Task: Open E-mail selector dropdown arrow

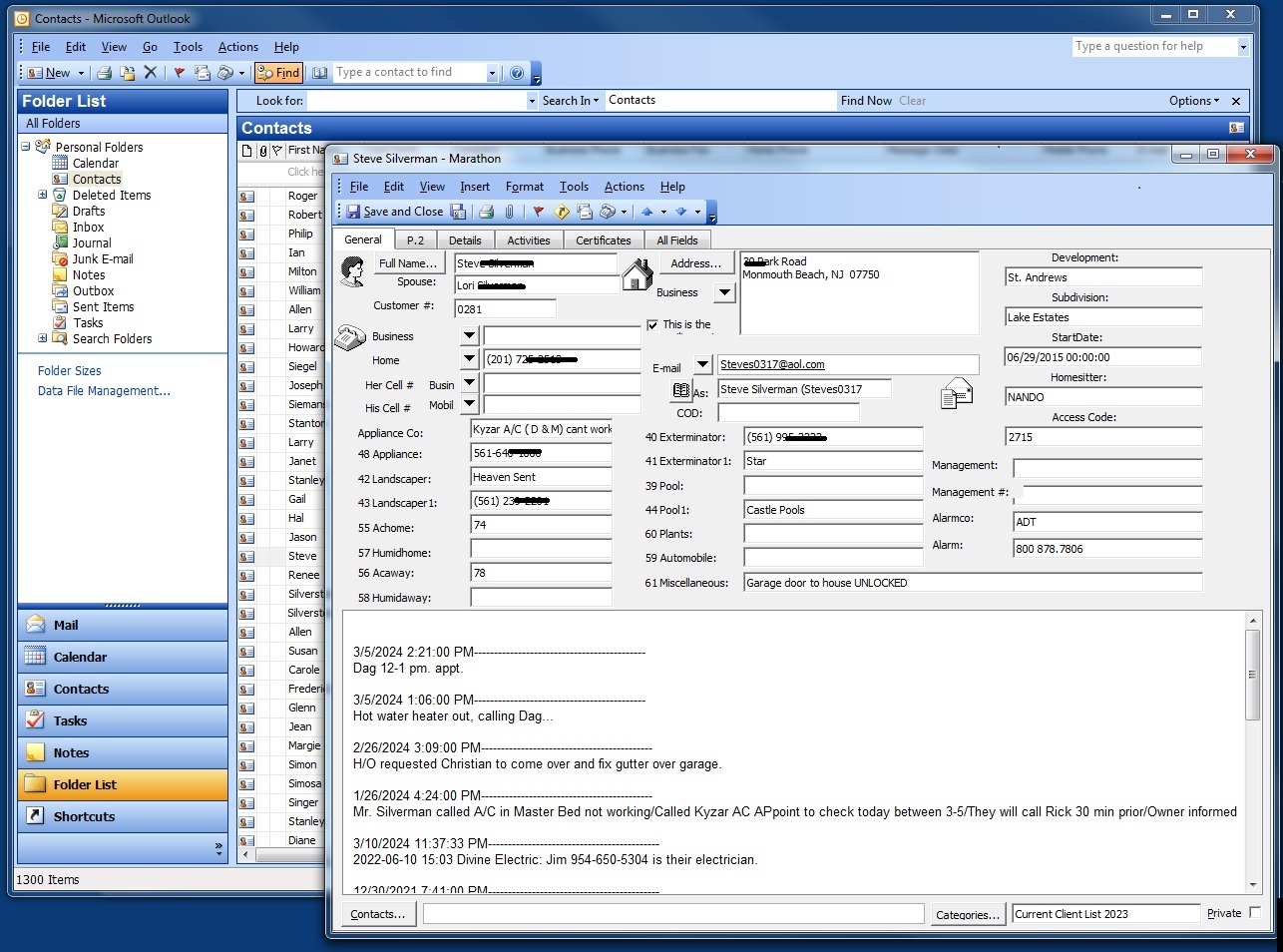Action: (x=703, y=364)
